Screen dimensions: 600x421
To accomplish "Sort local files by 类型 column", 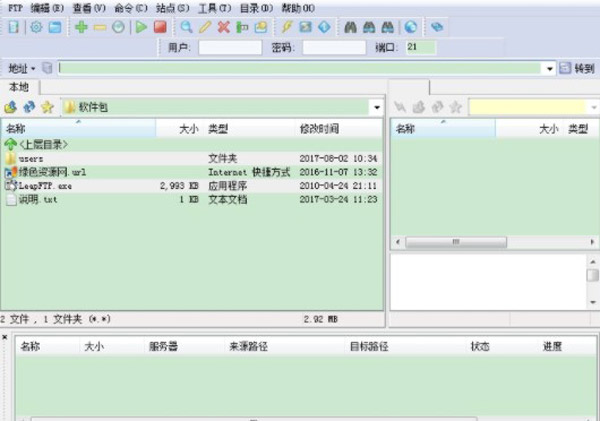I will click(x=249, y=129).
